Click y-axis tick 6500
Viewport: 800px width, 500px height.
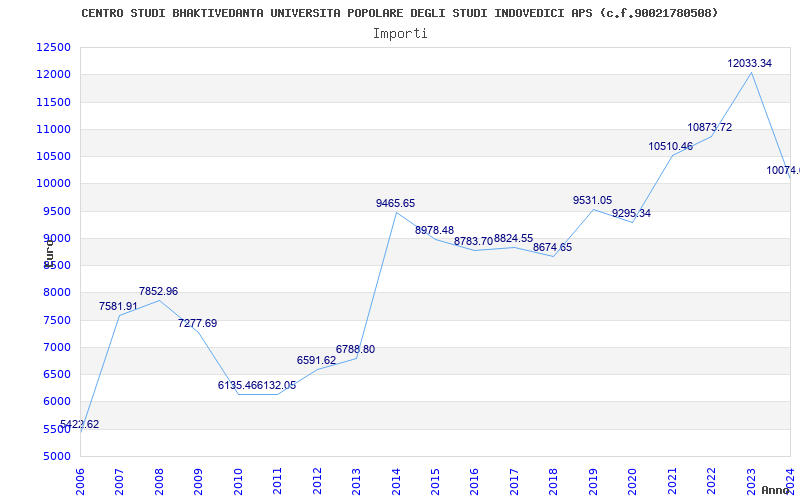click(x=56, y=374)
